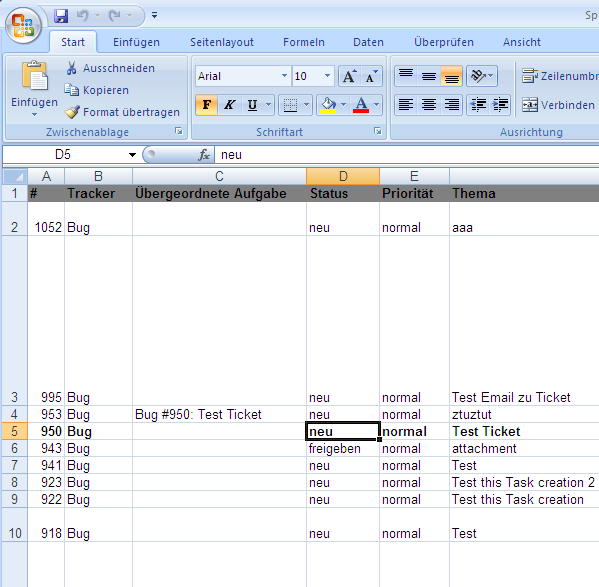The image size is (599, 587).
Task: Open the font color dropdown arrow
Action: tap(377, 105)
